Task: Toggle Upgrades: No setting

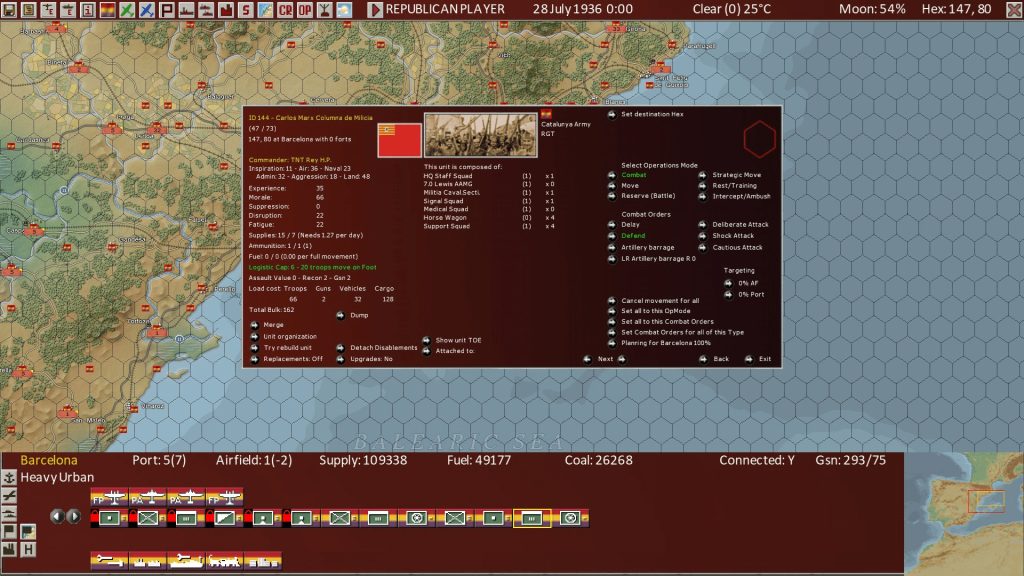Action: (x=340, y=358)
